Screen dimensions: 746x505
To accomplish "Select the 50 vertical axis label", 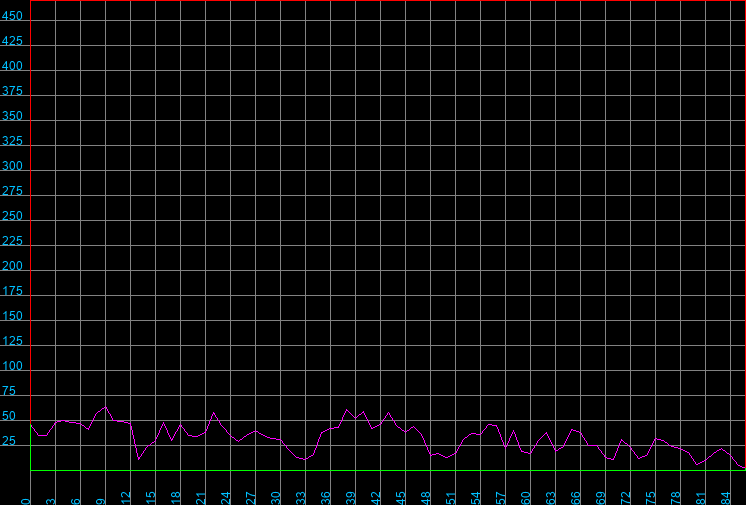I will click(9, 416).
